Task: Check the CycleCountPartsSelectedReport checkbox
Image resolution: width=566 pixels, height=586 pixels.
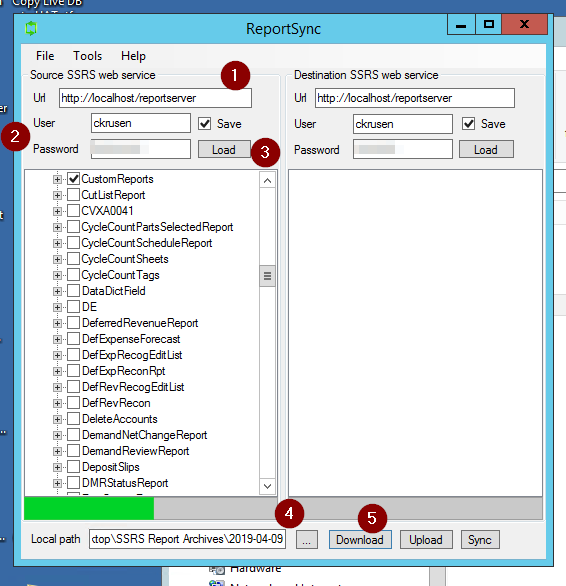Action: point(73,227)
